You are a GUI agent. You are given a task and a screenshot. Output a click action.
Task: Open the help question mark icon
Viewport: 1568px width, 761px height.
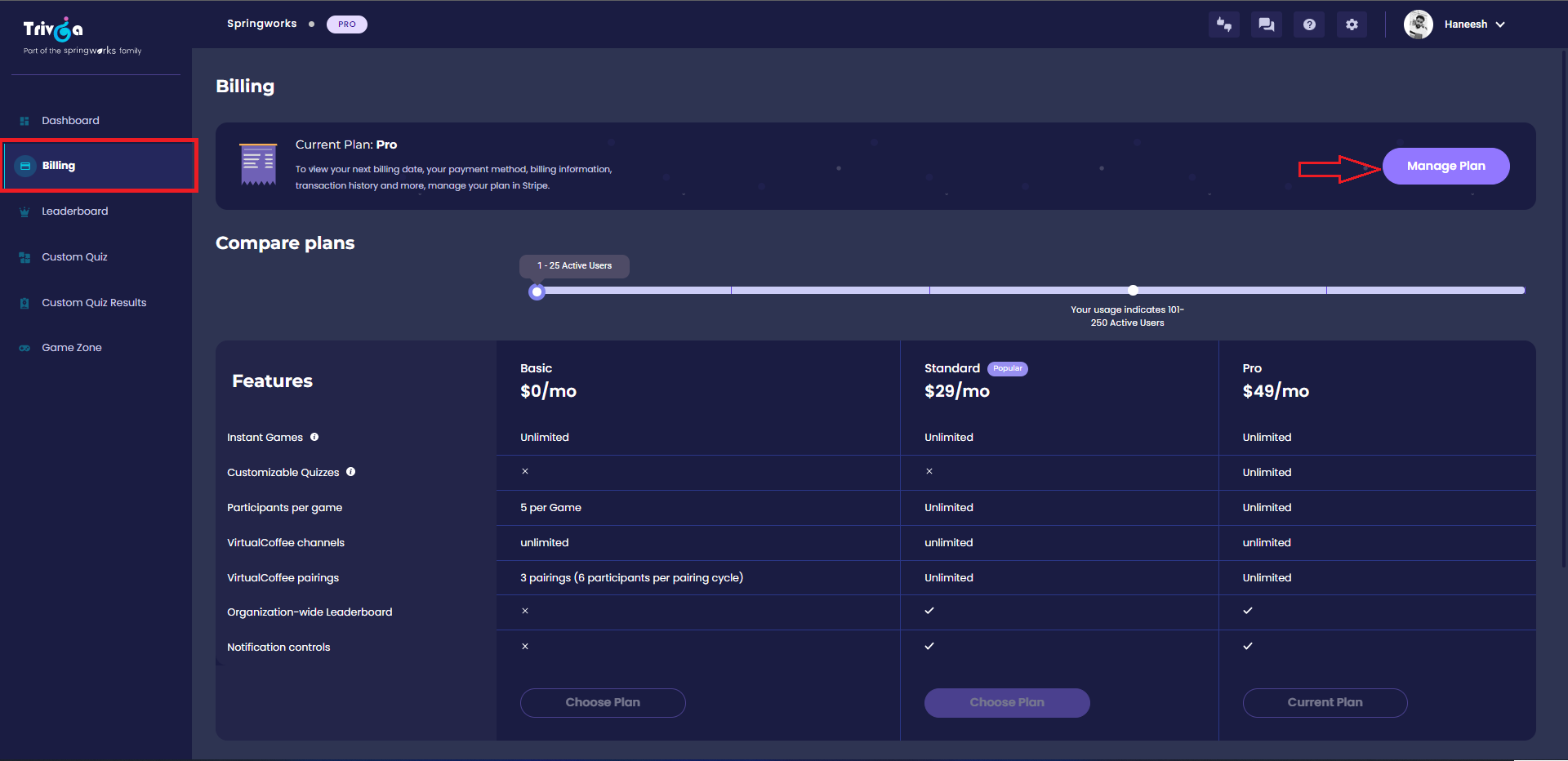[1309, 24]
